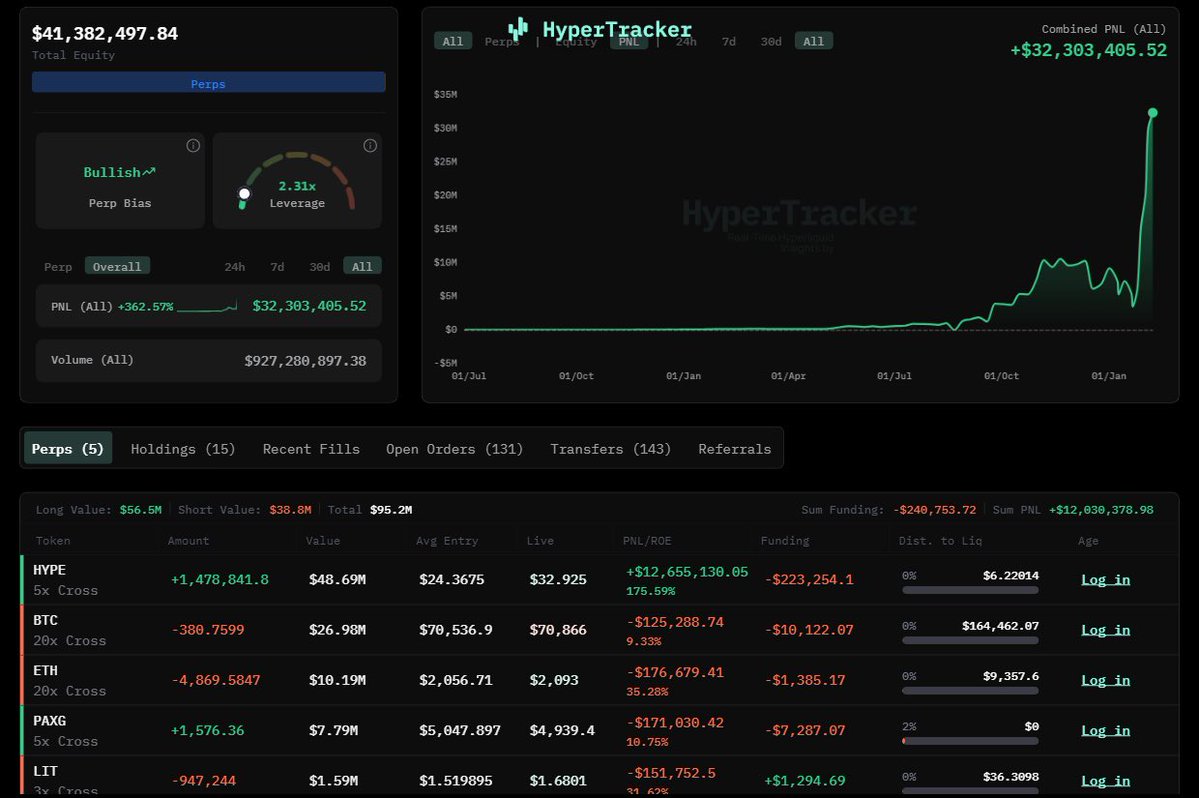The width and height of the screenshot is (1199, 798).
Task: Click the info icon on Leverage card
Action: [x=370, y=146]
